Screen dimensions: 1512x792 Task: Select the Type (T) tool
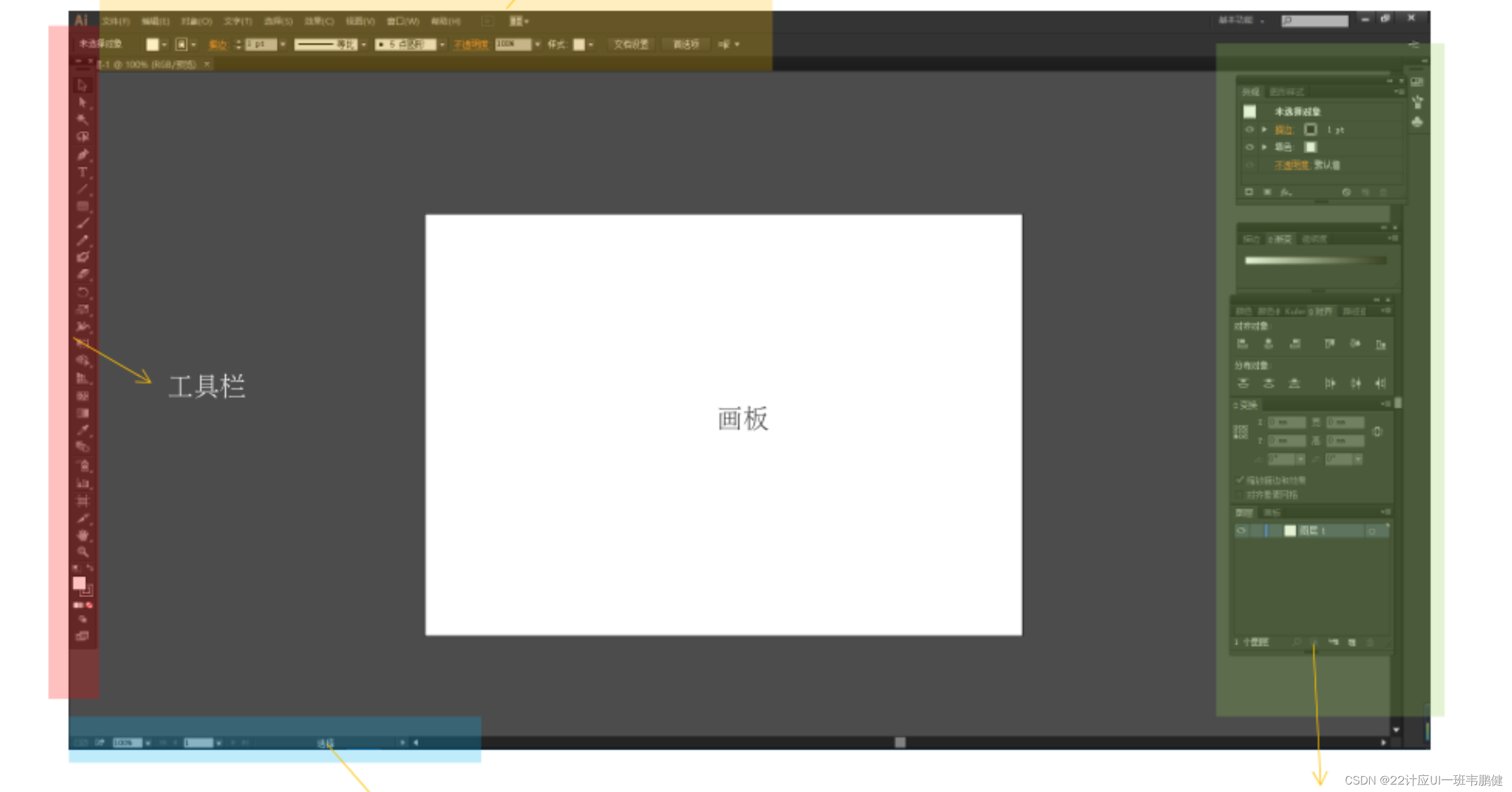(82, 172)
